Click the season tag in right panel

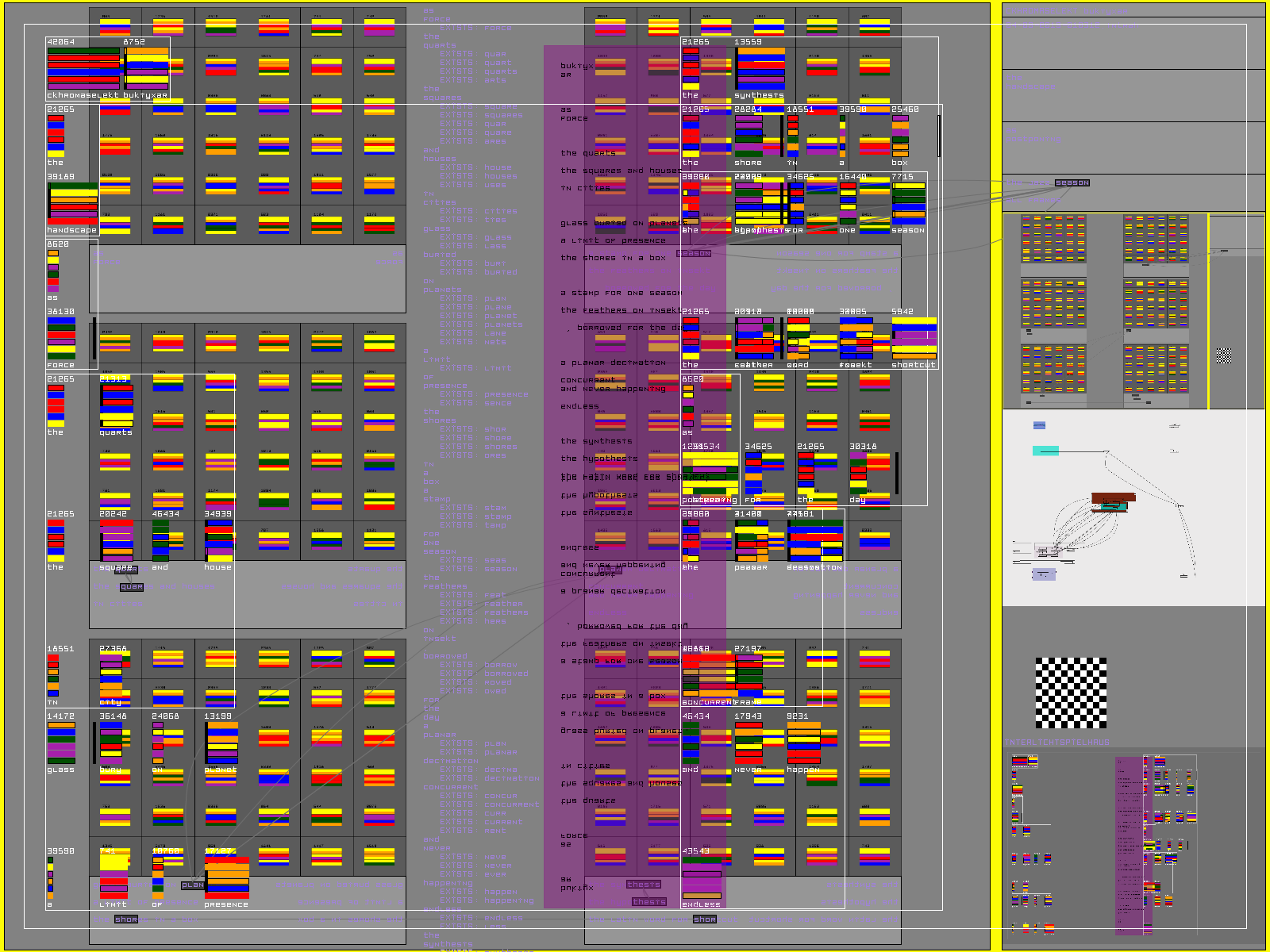(x=1072, y=183)
